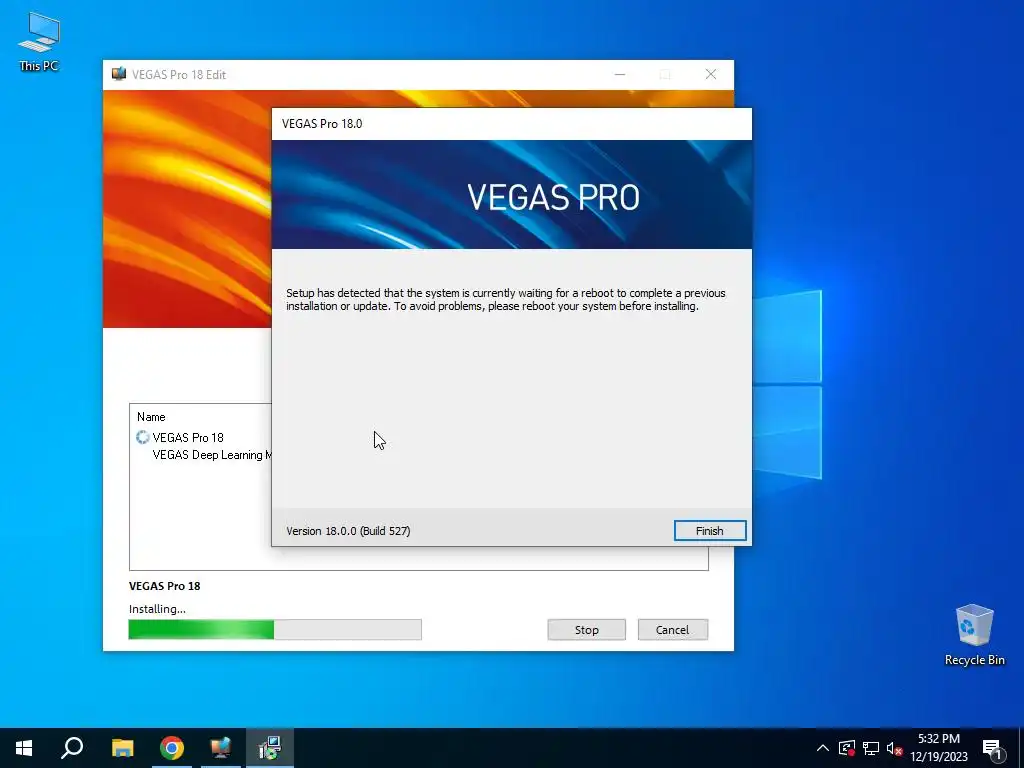The height and width of the screenshot is (768, 1024).
Task: Click the Stop button in the installer
Action: click(586, 630)
